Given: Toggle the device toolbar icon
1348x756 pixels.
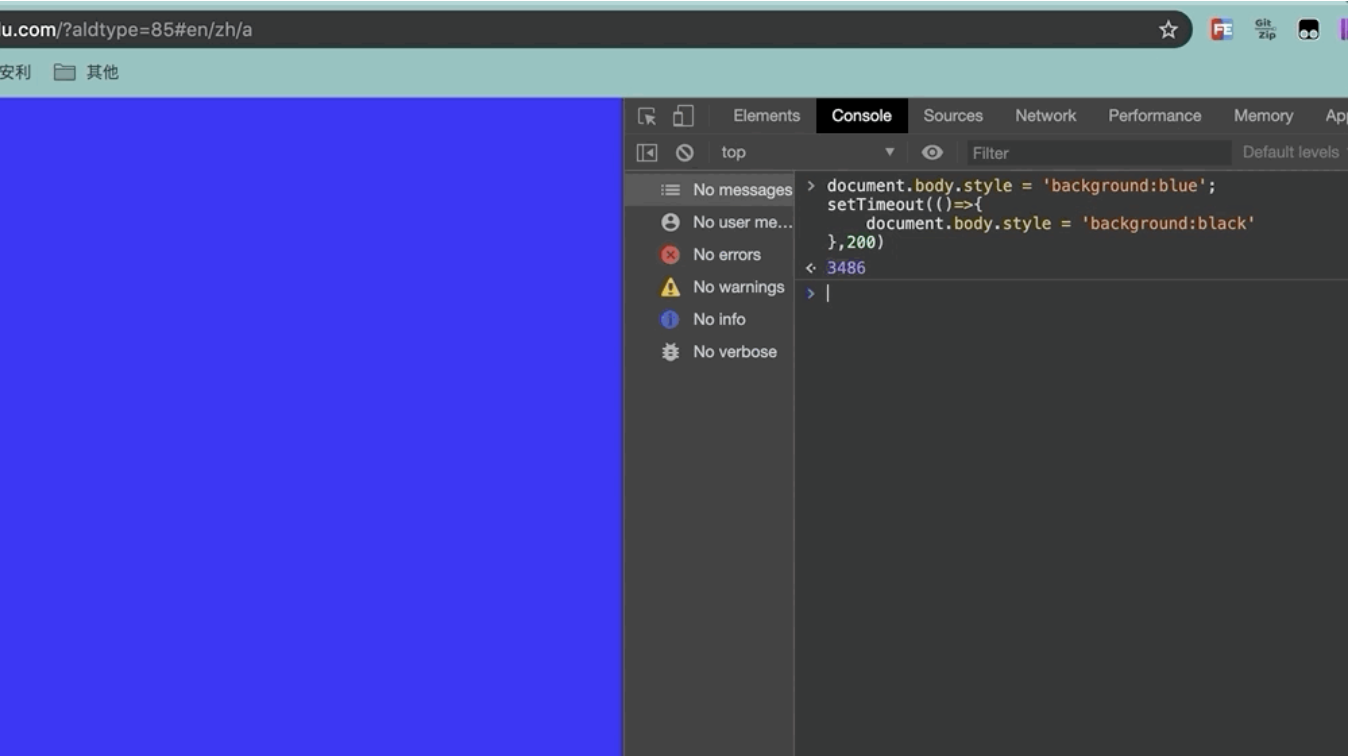Looking at the screenshot, I should point(683,116).
